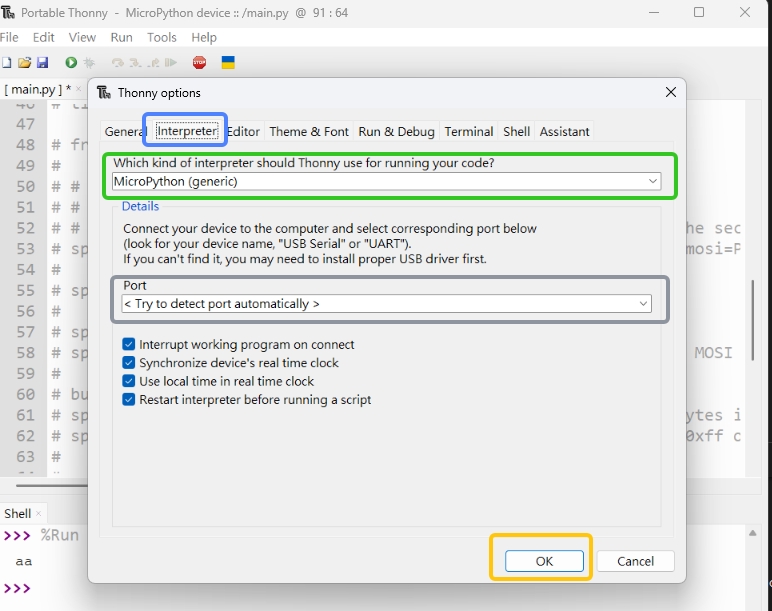Switch to the General tab

(x=124, y=131)
